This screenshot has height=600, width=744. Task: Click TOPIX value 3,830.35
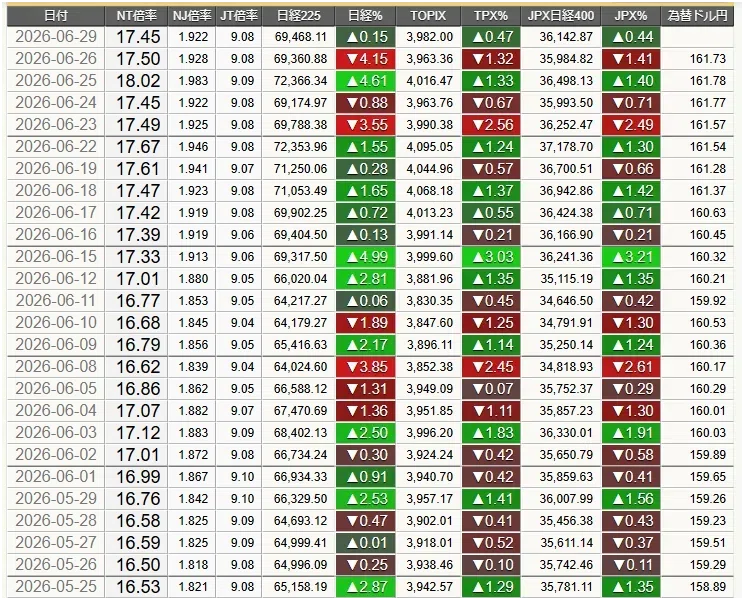pyautogui.click(x=429, y=301)
